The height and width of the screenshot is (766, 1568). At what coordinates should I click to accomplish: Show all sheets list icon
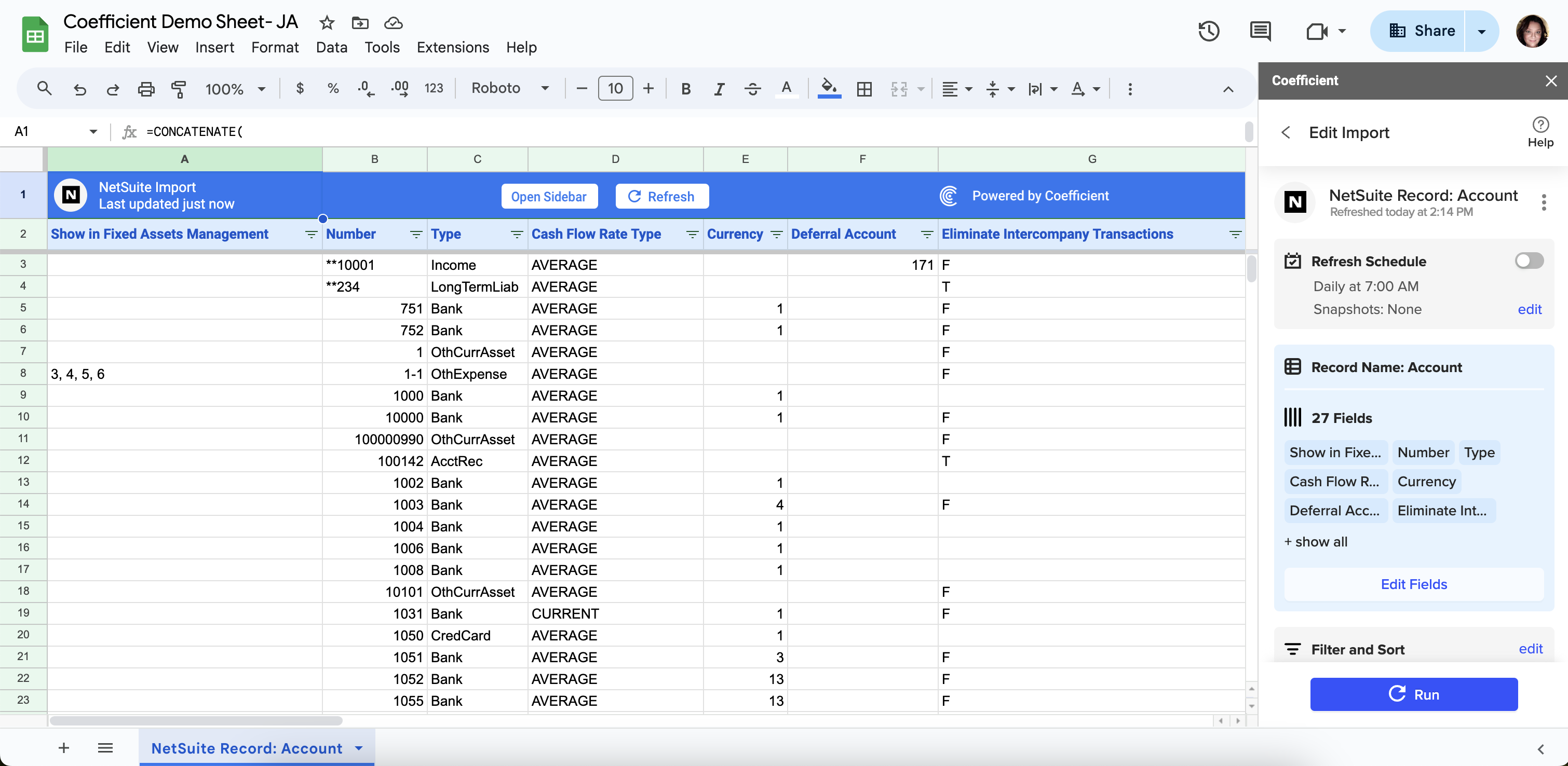[x=105, y=748]
